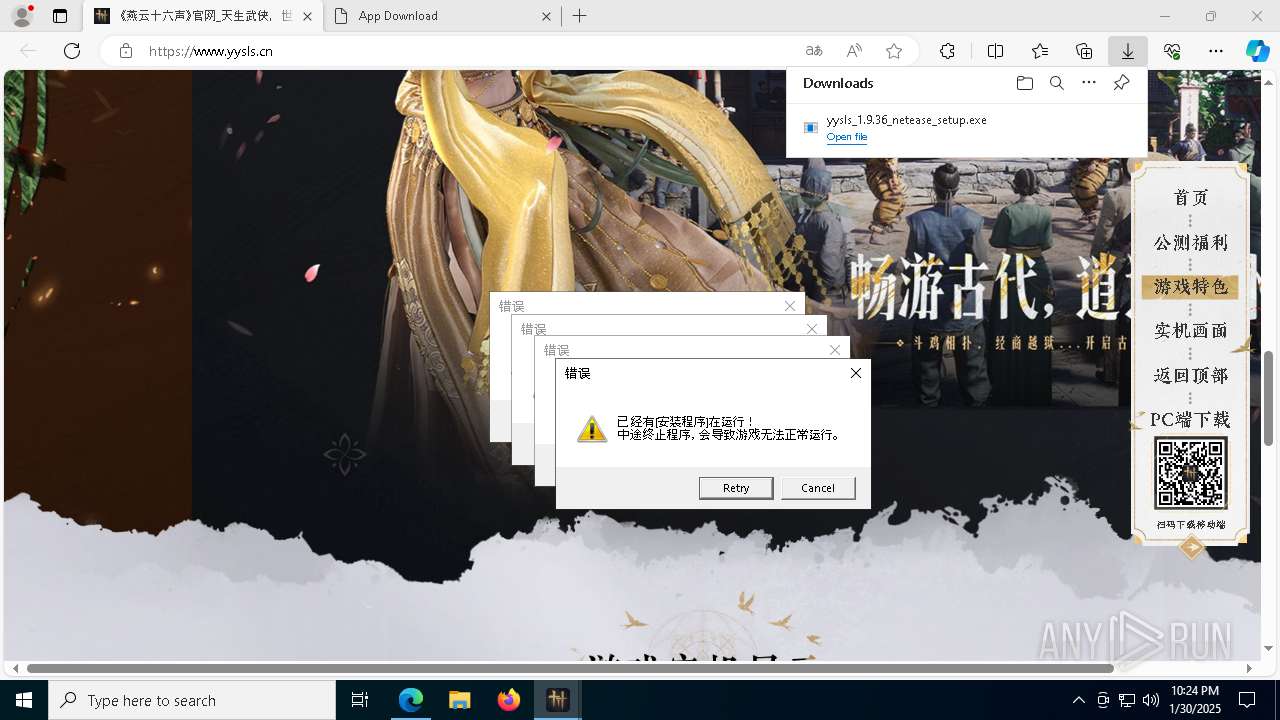Open the notification center icon
Screen dimensions: 1280x720
pos(1247,700)
